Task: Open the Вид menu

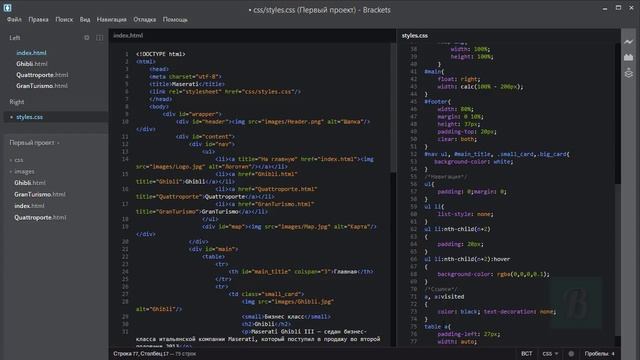Action: coord(85,20)
